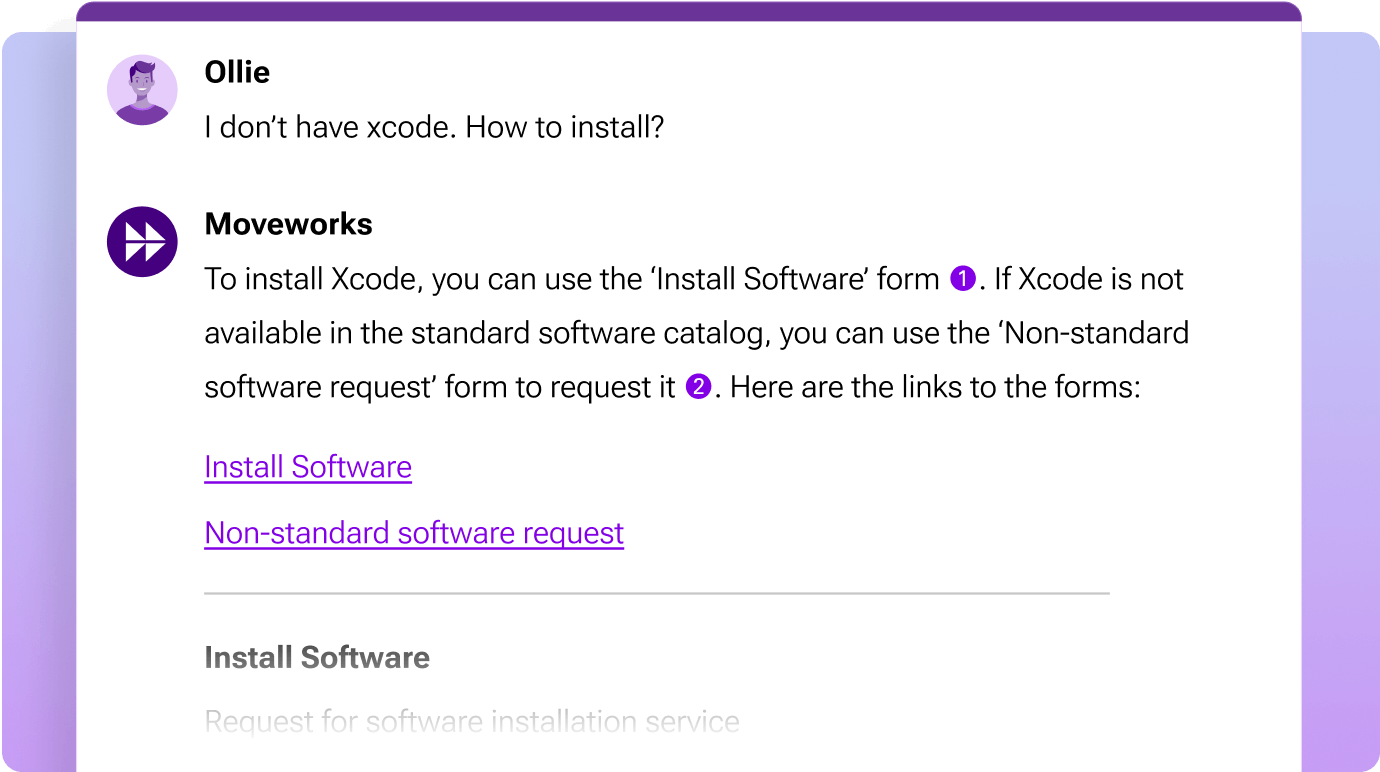Open citation badge number 2

pyautogui.click(x=698, y=387)
